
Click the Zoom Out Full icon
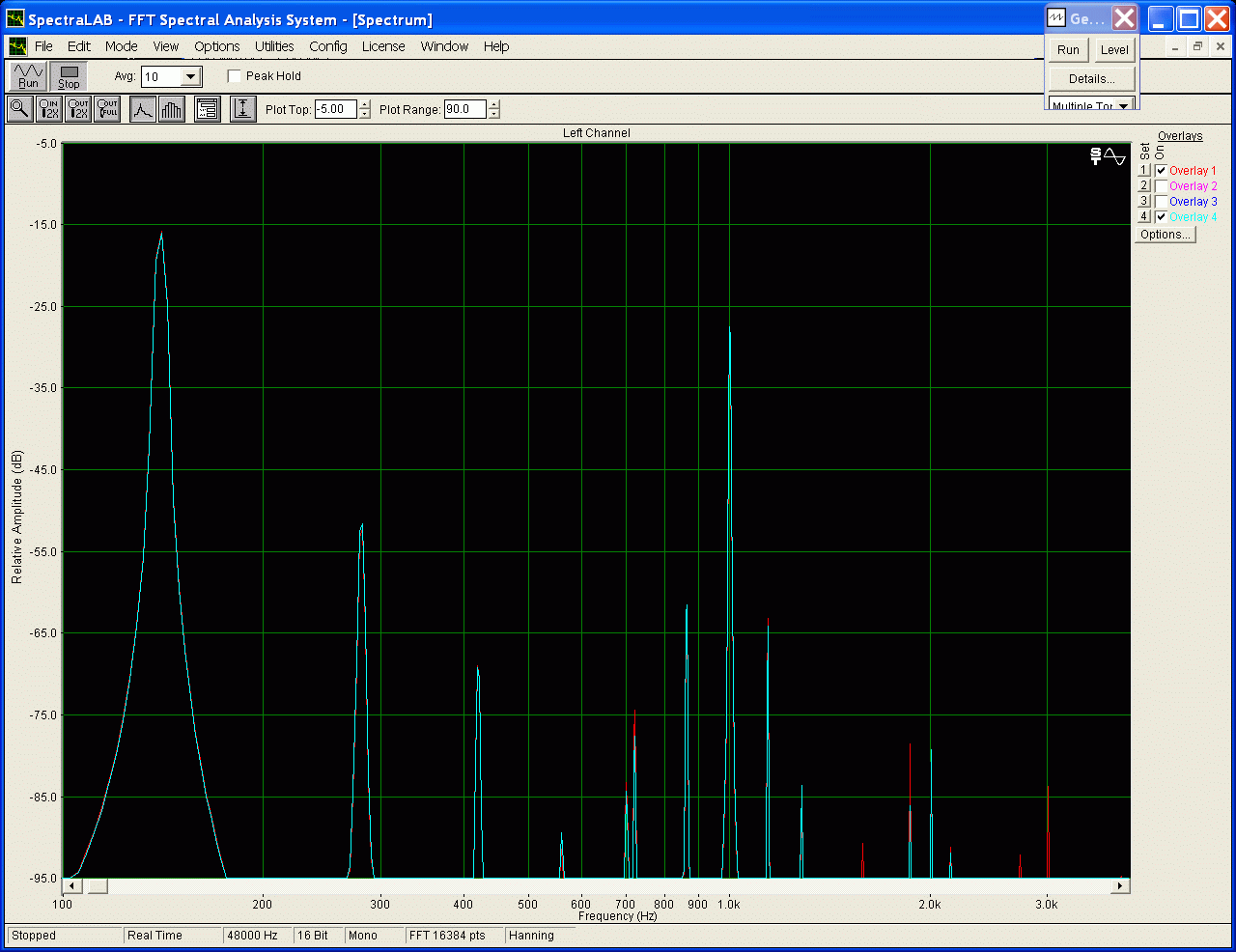[107, 109]
